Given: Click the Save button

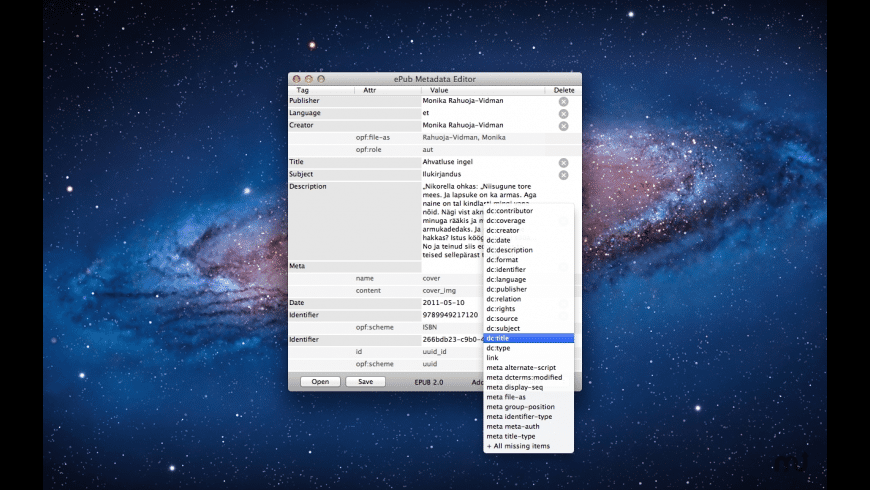Looking at the screenshot, I should pyautogui.click(x=365, y=382).
